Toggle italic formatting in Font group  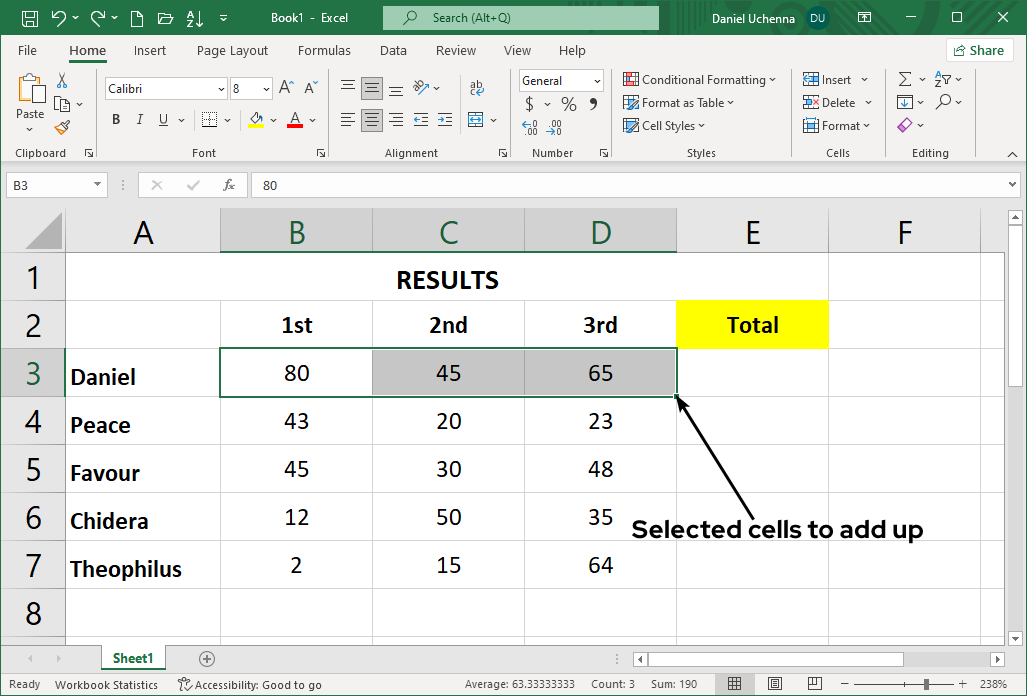pos(139,119)
